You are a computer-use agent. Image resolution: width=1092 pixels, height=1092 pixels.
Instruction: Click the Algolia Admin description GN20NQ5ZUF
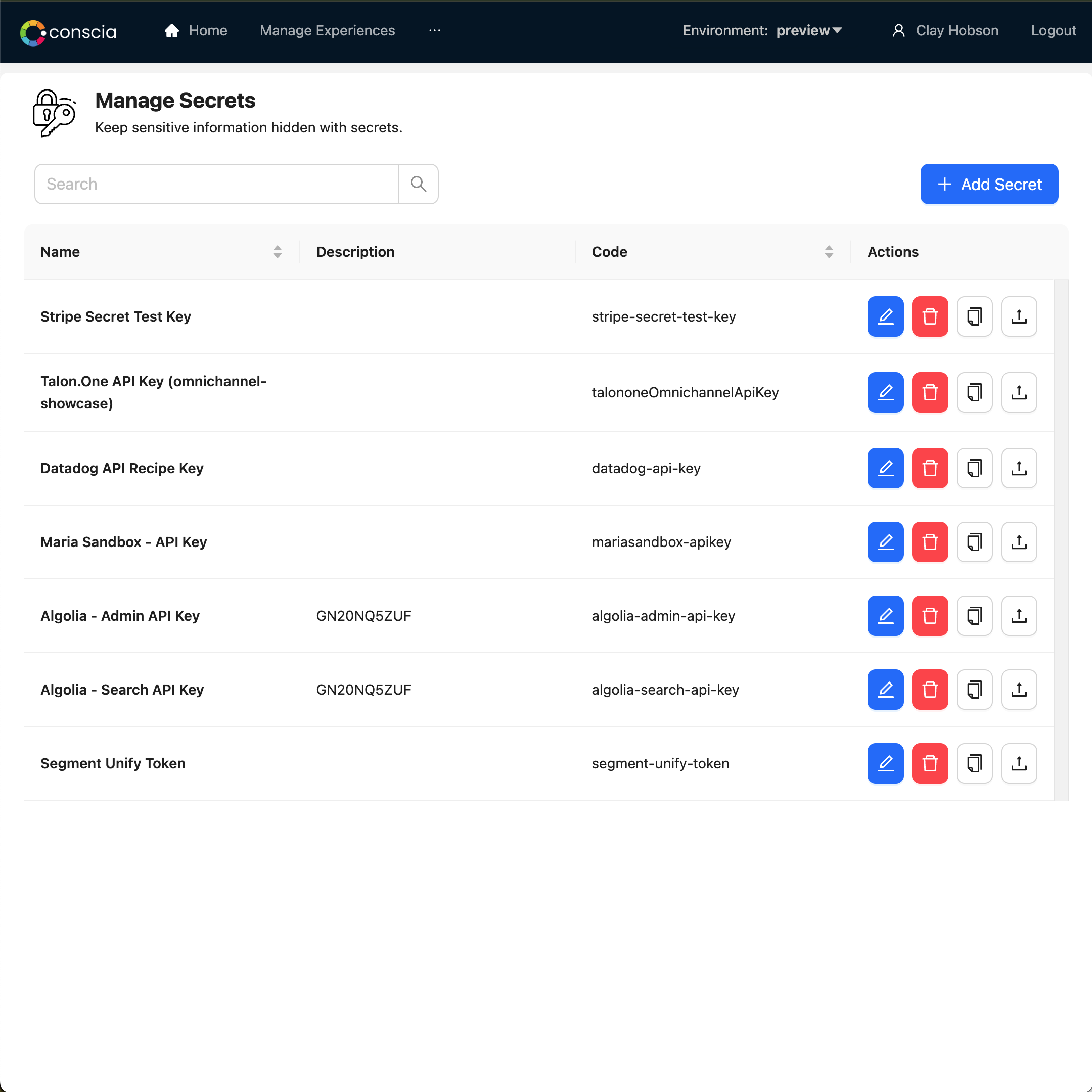click(363, 616)
